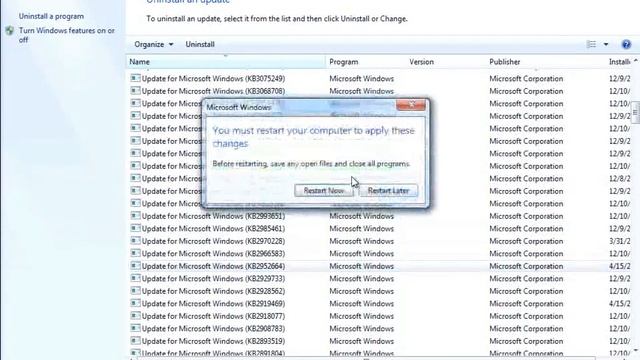The width and height of the screenshot is (640, 360).
Task: Select Update for Microsoft Windows (KB2985461)
Action: tap(213, 229)
